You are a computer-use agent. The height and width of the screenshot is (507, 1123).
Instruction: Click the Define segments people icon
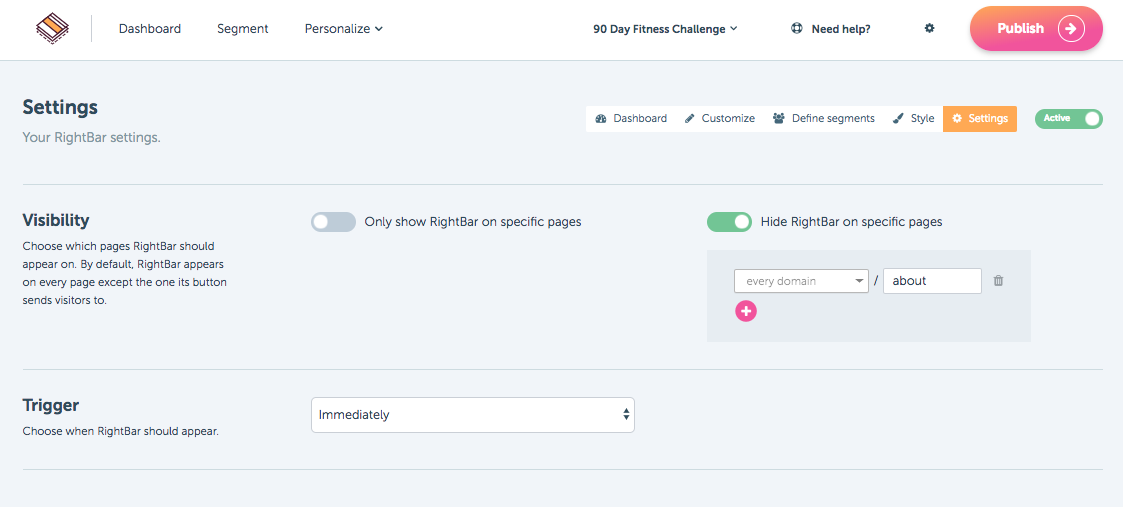779,119
